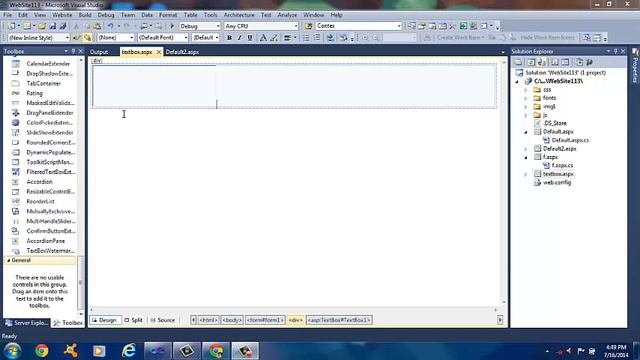Open the Server Explorer bottom tab

click(x=27, y=323)
